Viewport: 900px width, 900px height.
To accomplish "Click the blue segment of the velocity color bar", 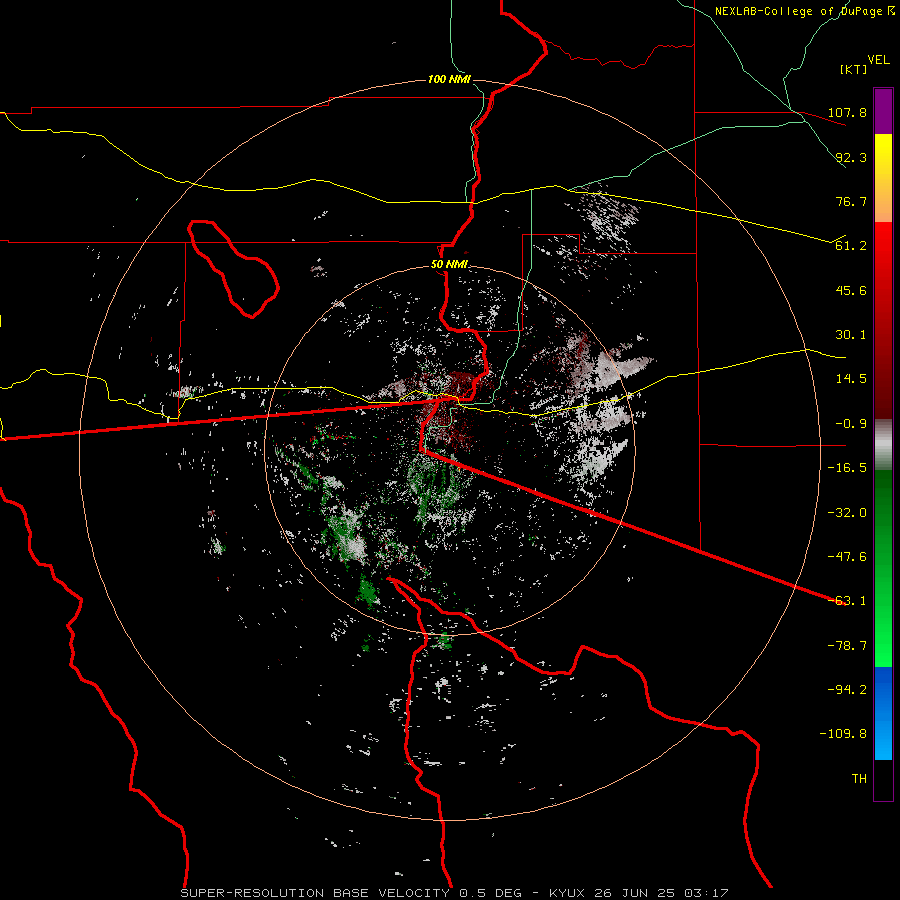I will pos(883,713).
